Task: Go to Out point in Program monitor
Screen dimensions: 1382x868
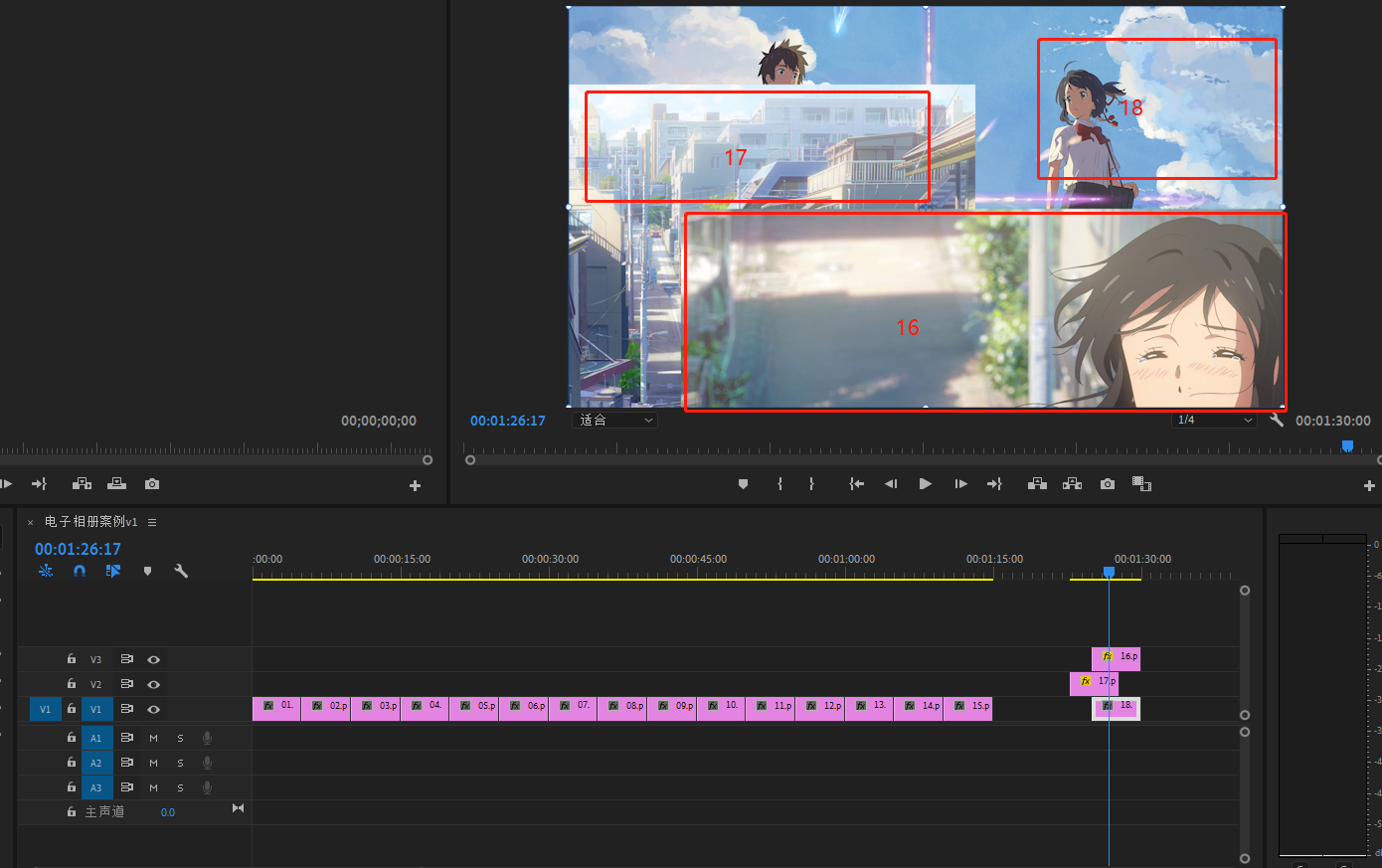Action: pyautogui.click(x=994, y=484)
